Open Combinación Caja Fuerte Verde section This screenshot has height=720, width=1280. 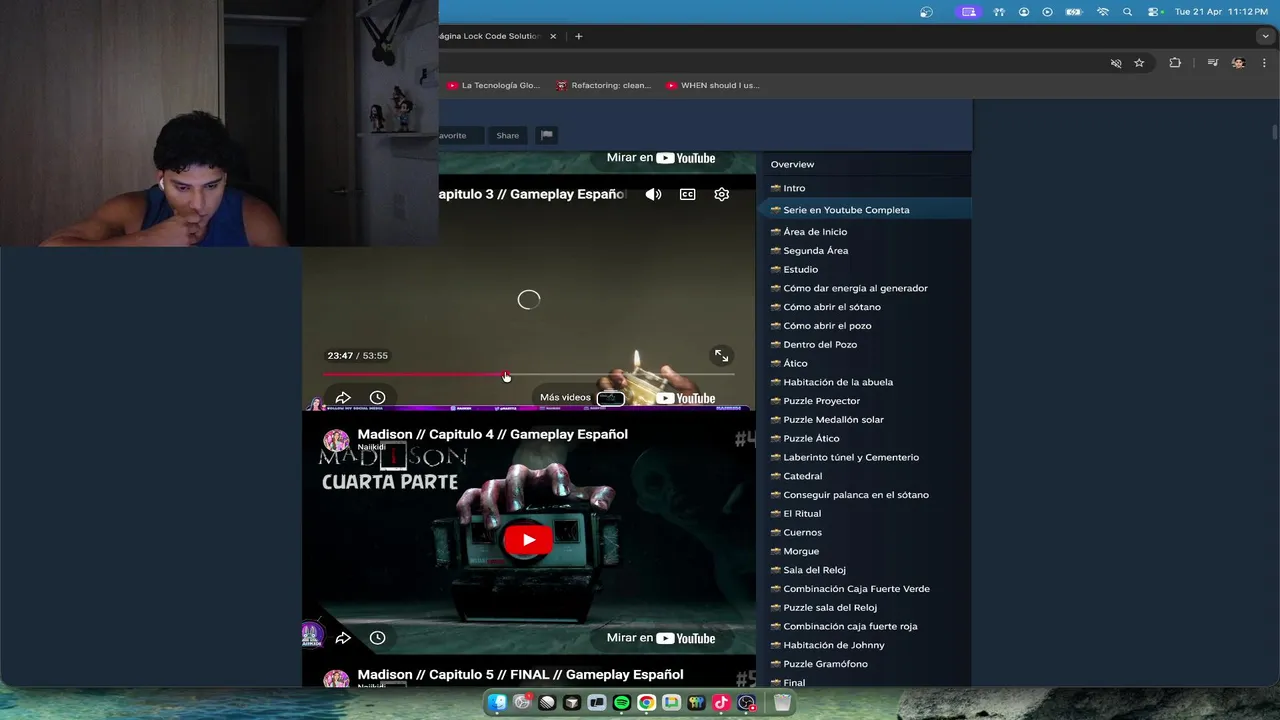856,589
